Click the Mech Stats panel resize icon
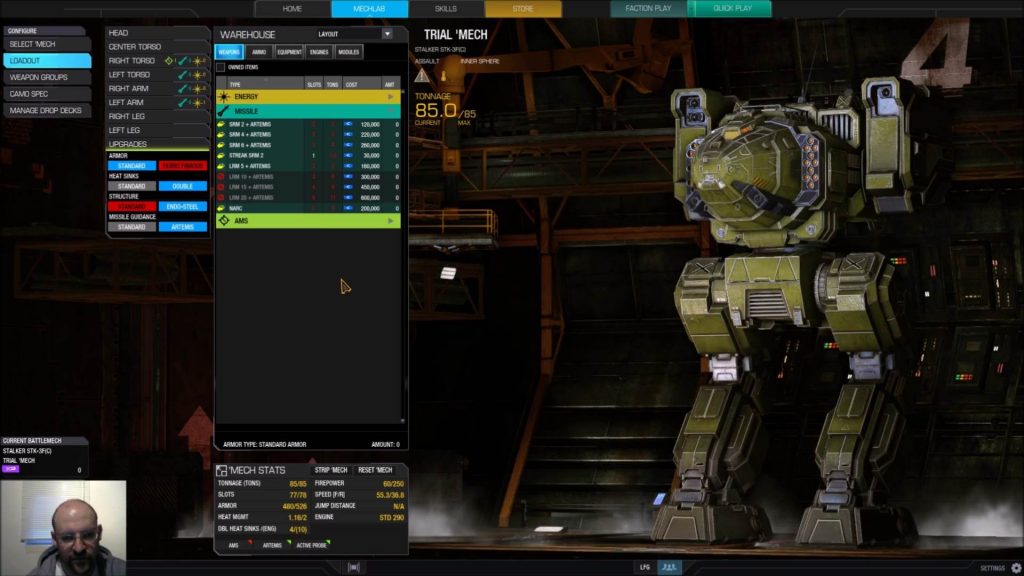This screenshot has width=1024, height=576. click(x=221, y=470)
